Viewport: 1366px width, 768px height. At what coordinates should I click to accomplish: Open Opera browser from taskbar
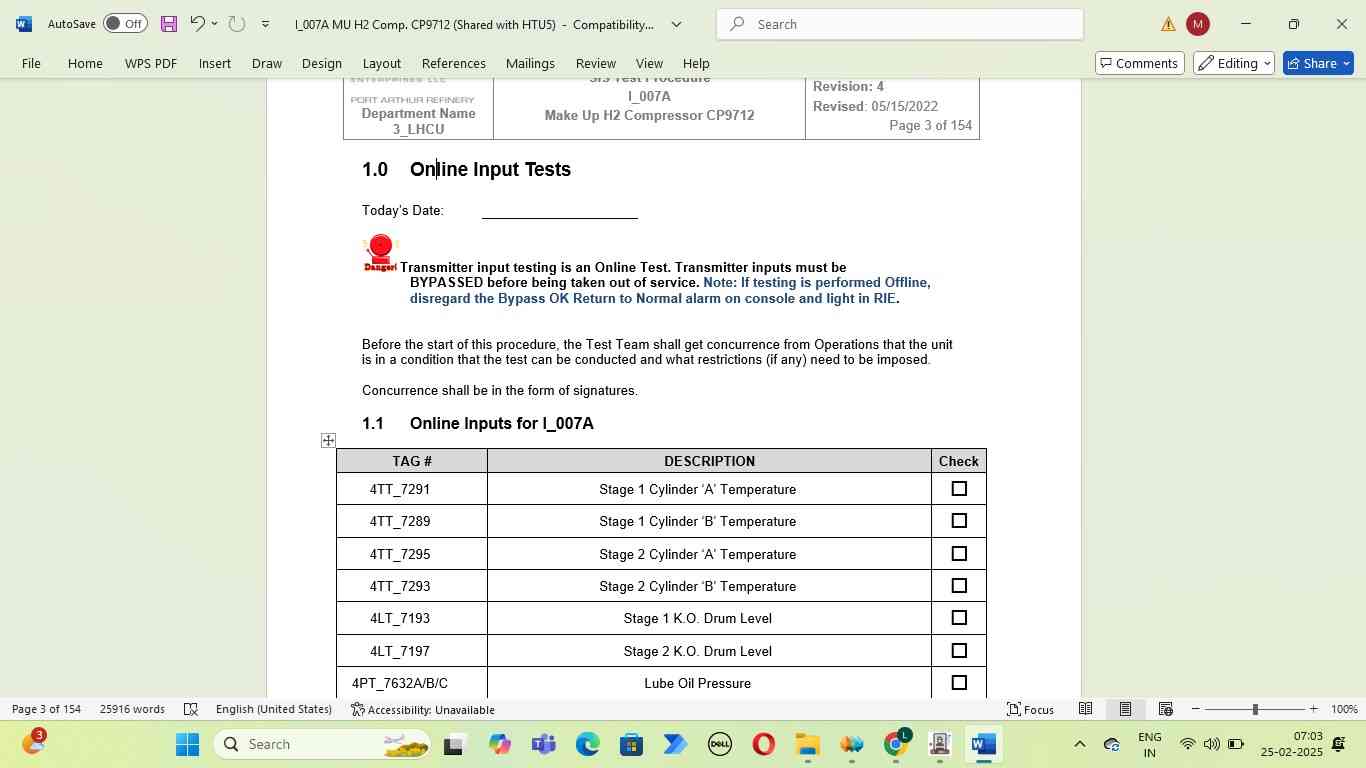(x=763, y=744)
